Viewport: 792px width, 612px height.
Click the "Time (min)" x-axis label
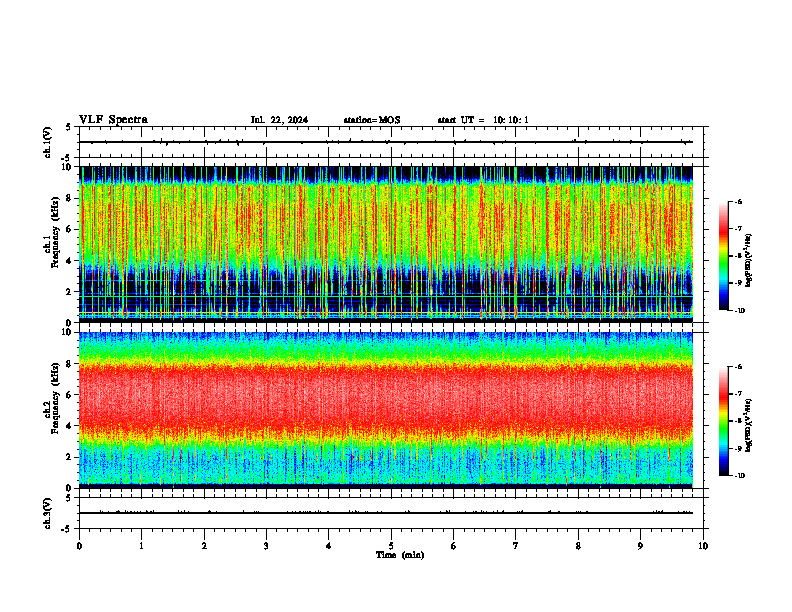coord(400,555)
